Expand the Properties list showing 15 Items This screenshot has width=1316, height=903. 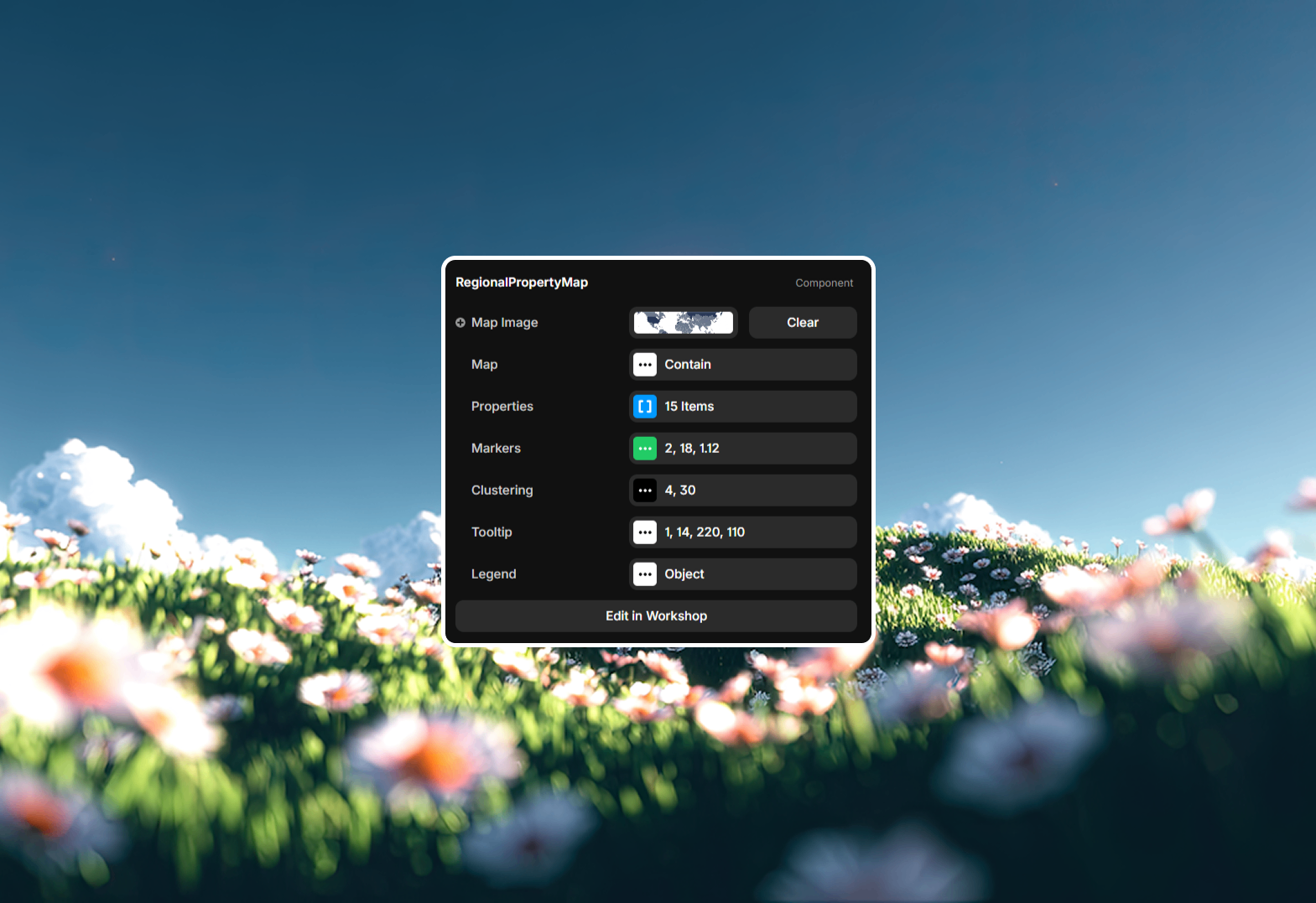click(755, 407)
